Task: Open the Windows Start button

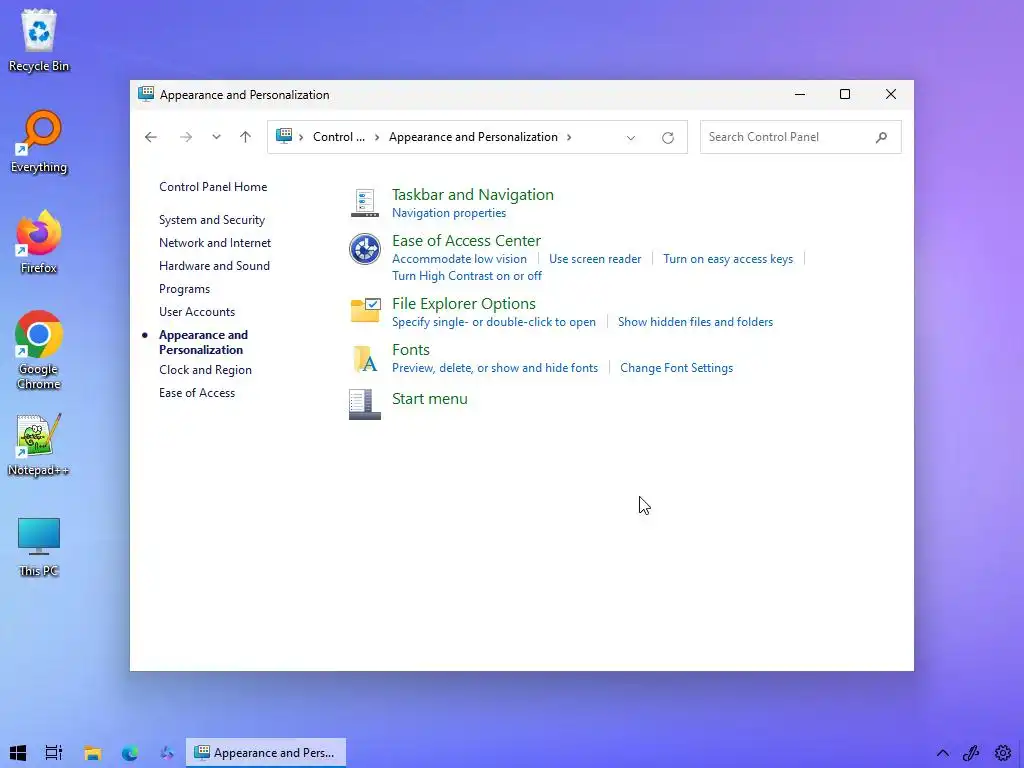Action: (x=18, y=753)
